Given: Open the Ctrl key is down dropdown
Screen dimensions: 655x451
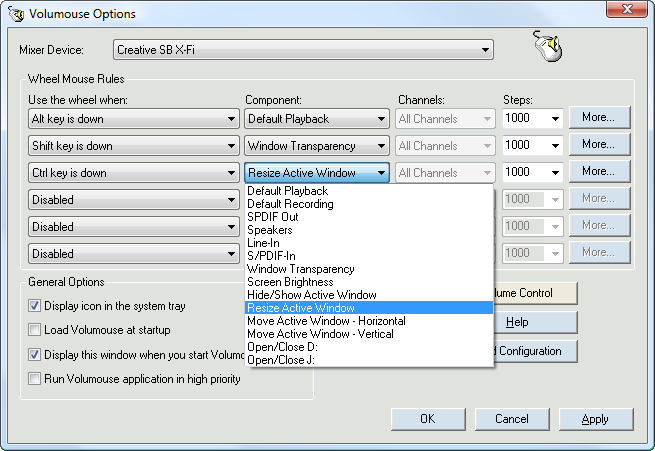Looking at the screenshot, I should pyautogui.click(x=228, y=173).
